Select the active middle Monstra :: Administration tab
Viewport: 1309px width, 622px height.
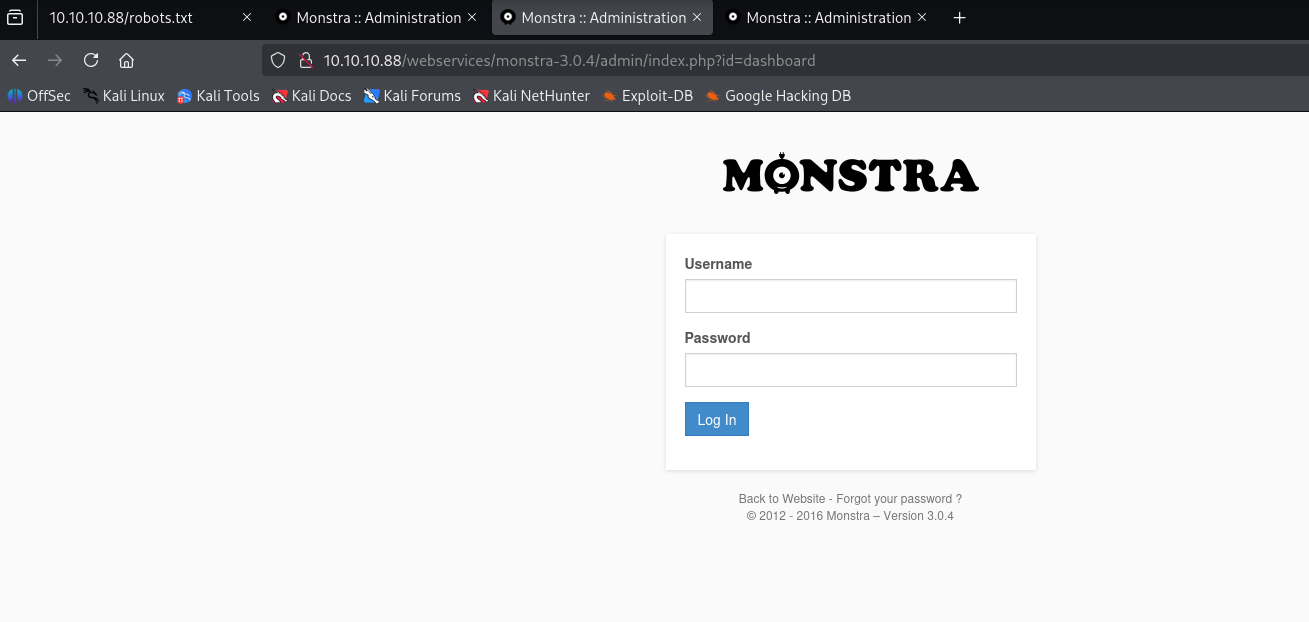603,18
